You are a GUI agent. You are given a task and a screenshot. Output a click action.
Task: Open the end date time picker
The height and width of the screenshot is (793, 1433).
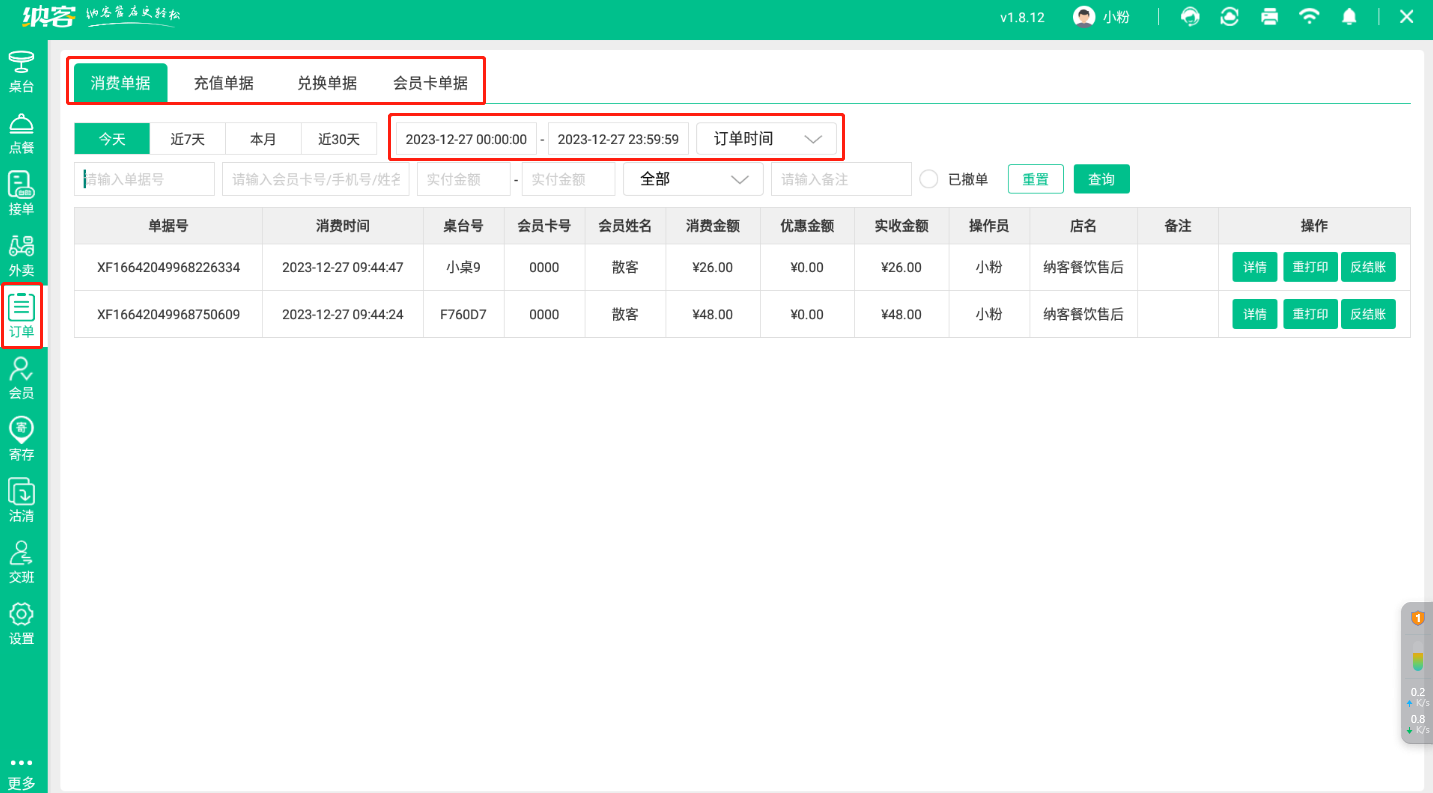tap(618, 138)
